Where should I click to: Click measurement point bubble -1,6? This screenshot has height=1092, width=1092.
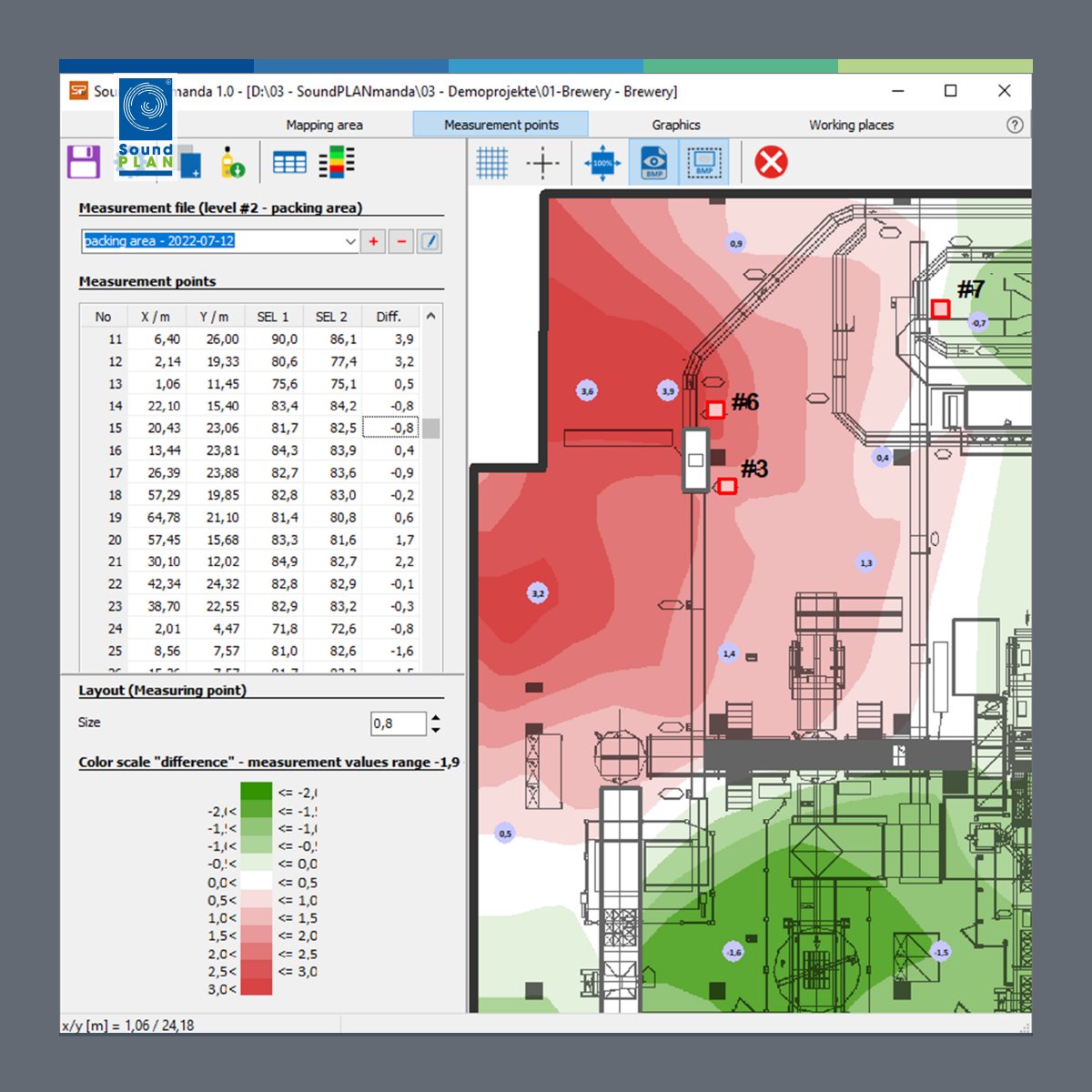[x=733, y=952]
